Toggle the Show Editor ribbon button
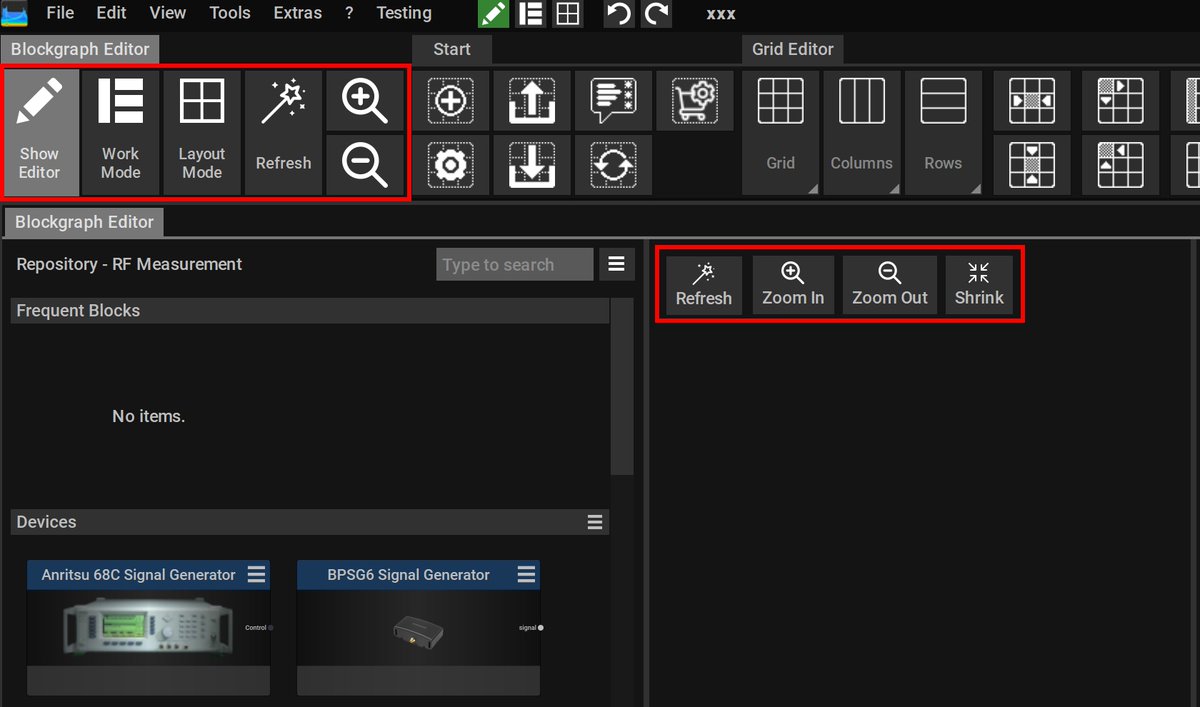 tap(40, 132)
